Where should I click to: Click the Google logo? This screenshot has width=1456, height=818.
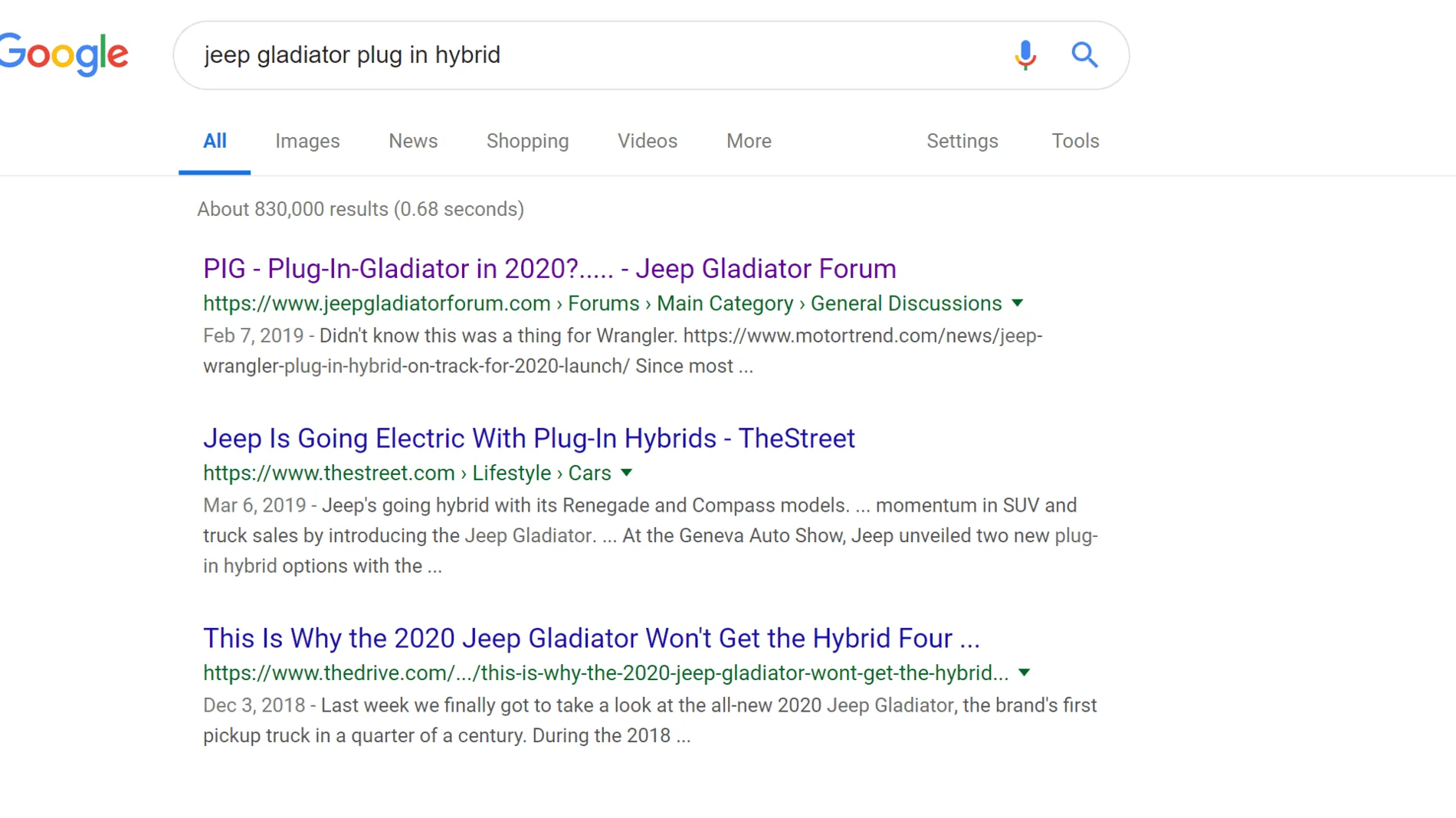pos(64,54)
